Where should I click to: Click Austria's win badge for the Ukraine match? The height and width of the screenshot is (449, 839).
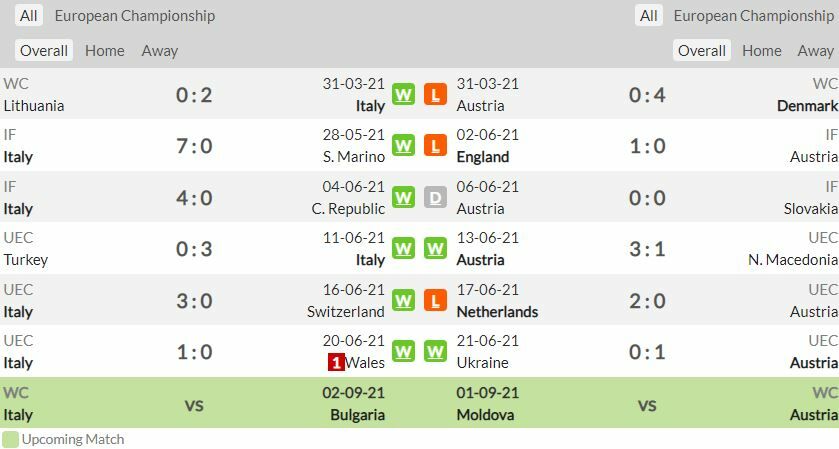click(x=435, y=351)
